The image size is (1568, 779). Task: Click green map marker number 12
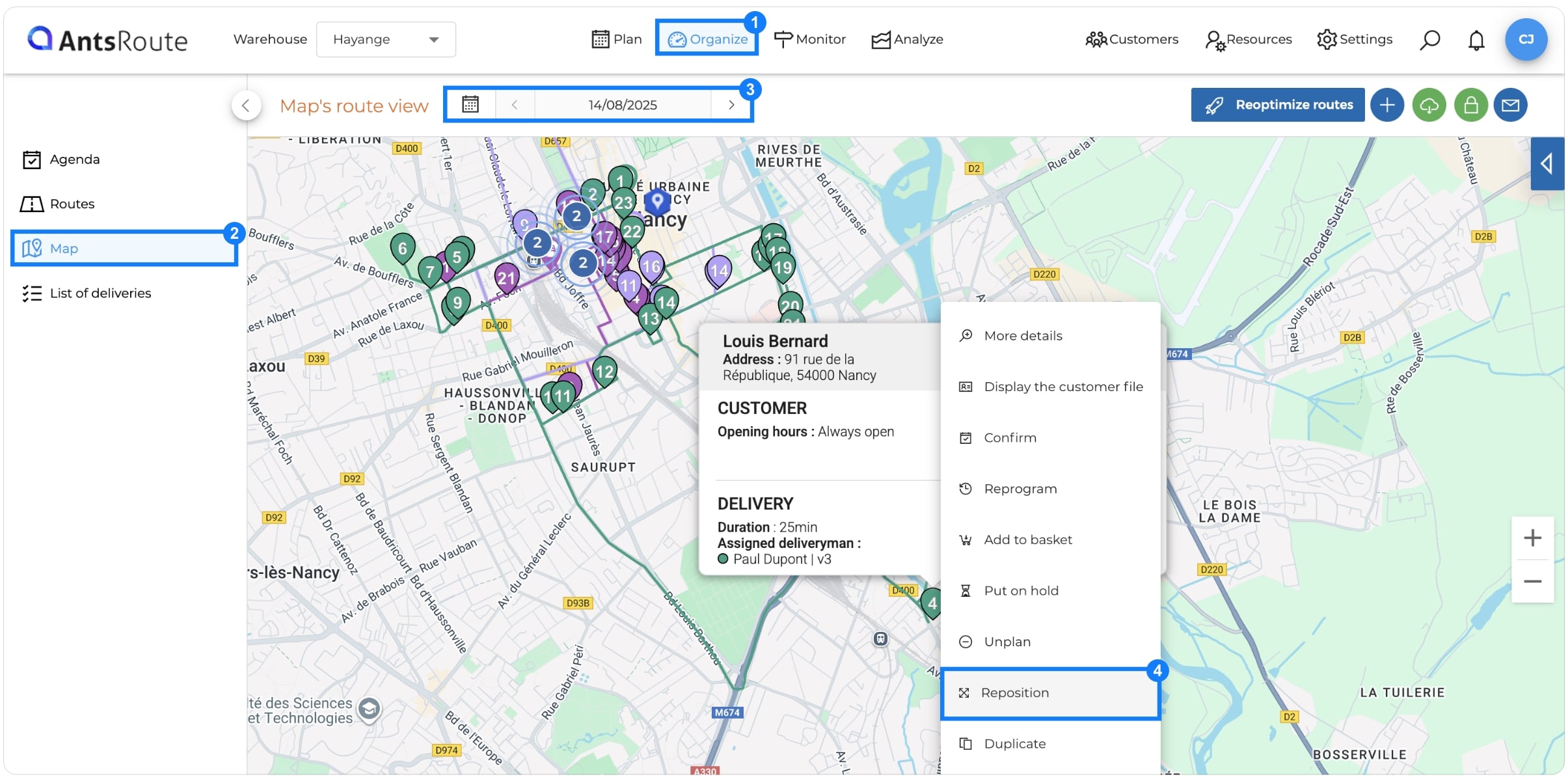pyautogui.click(x=604, y=371)
